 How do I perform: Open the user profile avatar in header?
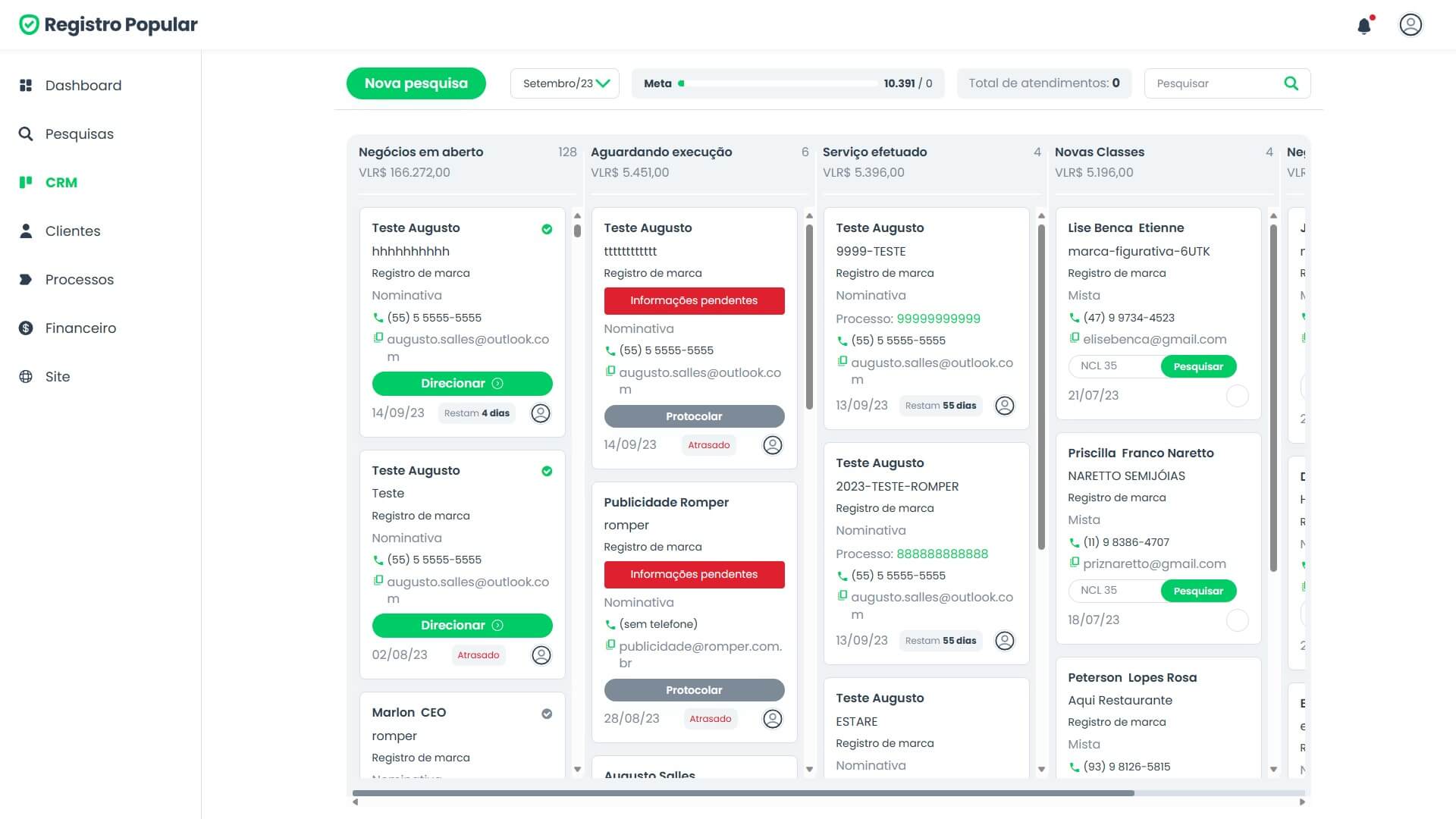(x=1410, y=25)
